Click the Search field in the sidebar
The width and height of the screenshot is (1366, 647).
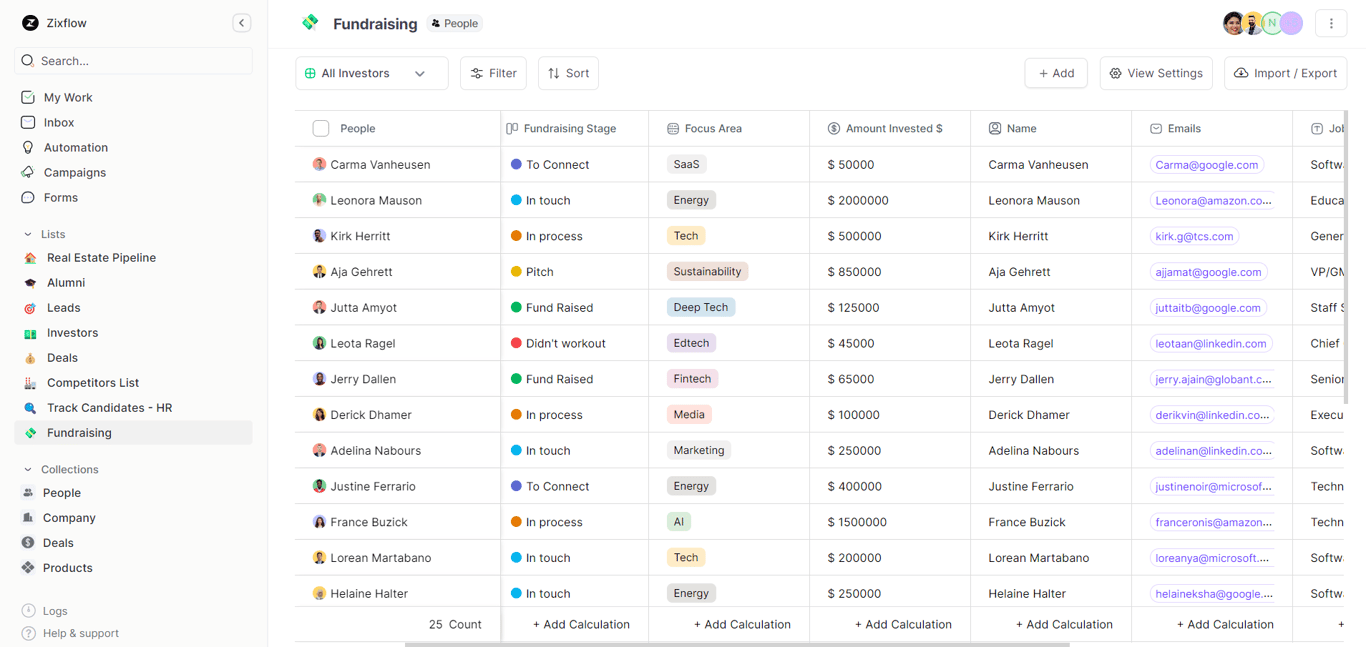pyautogui.click(x=133, y=61)
